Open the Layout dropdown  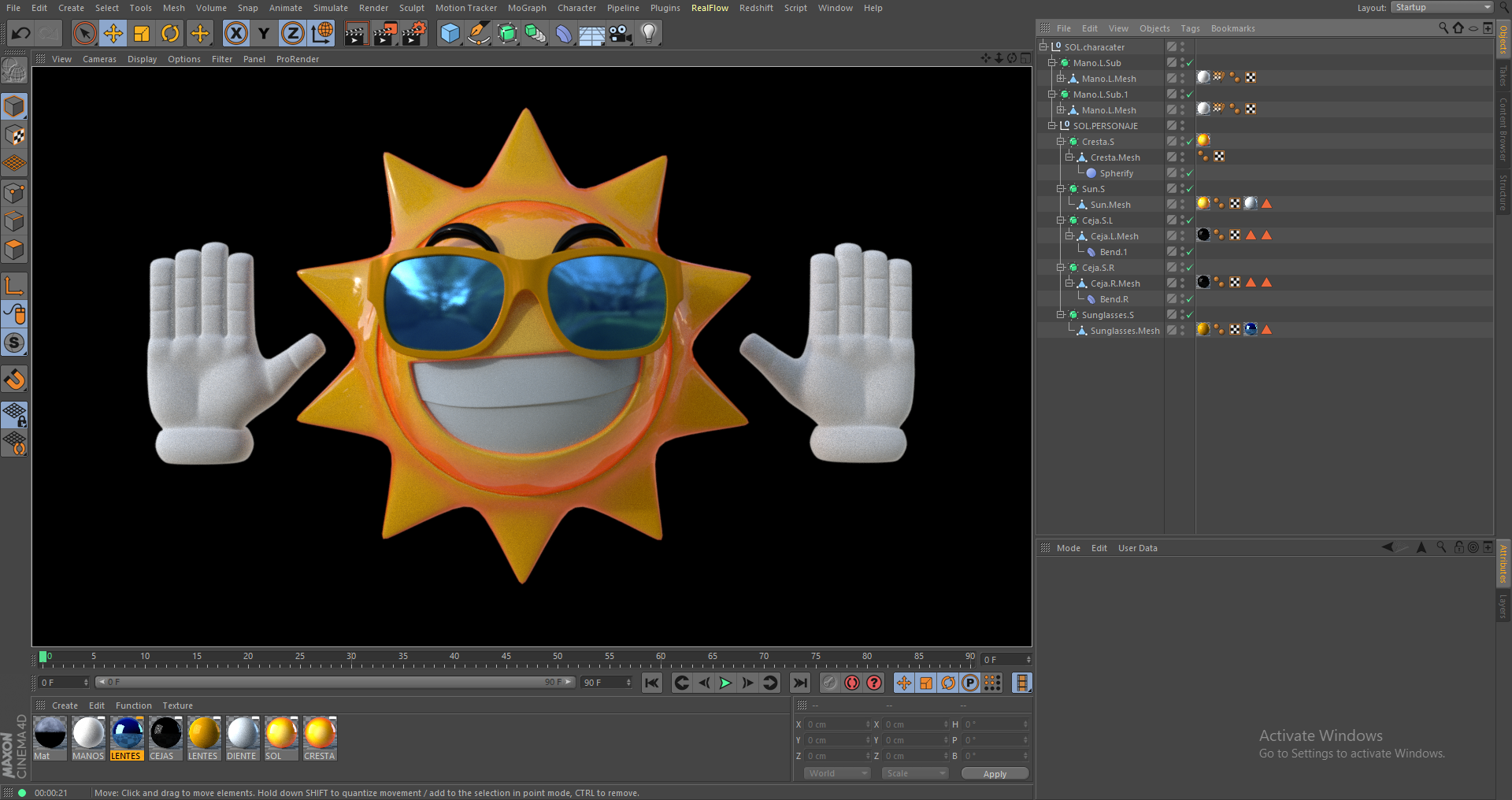(1442, 8)
